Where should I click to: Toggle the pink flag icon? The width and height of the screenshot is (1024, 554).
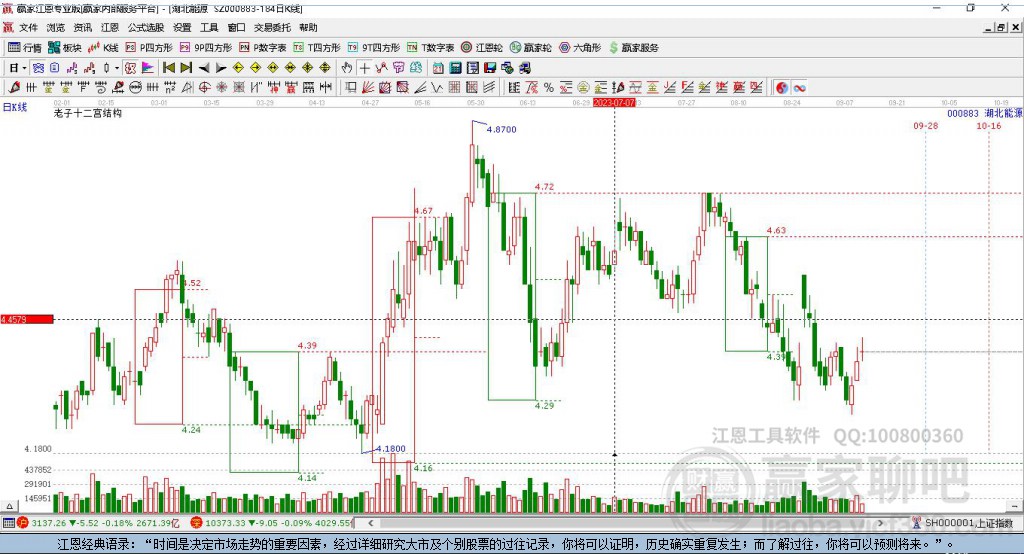click(148, 68)
